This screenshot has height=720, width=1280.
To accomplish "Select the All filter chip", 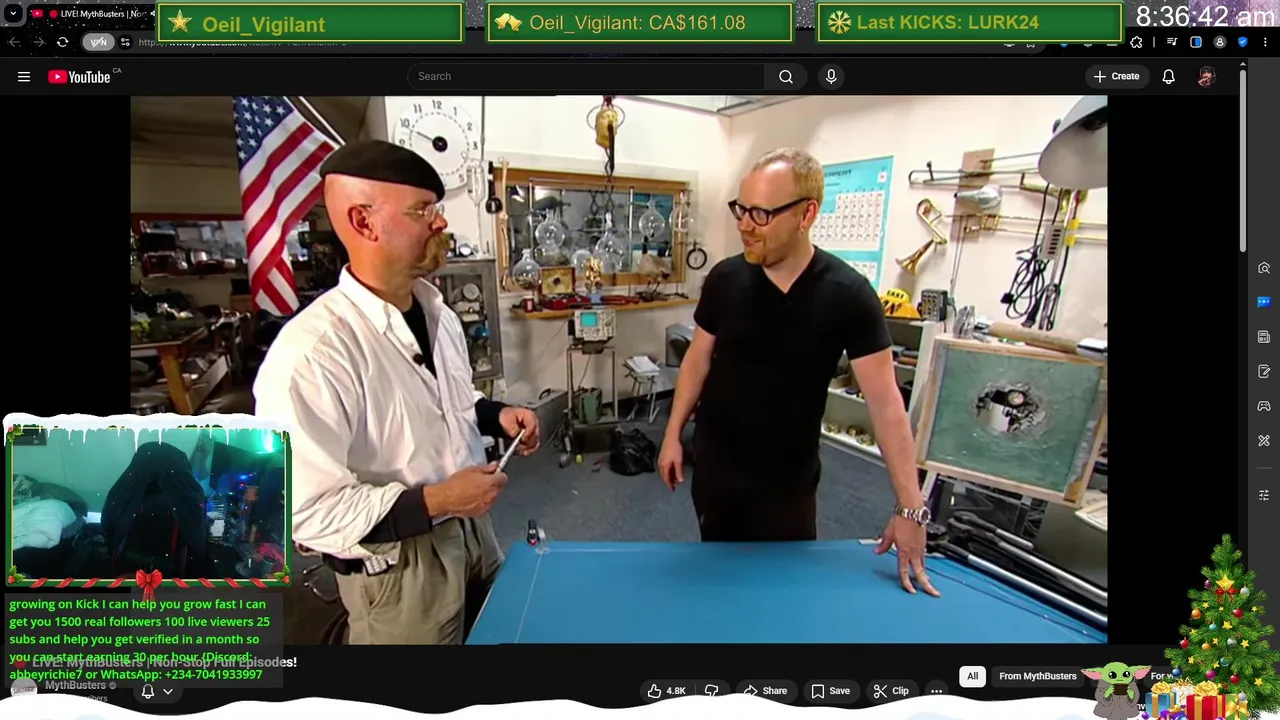I will (972, 676).
